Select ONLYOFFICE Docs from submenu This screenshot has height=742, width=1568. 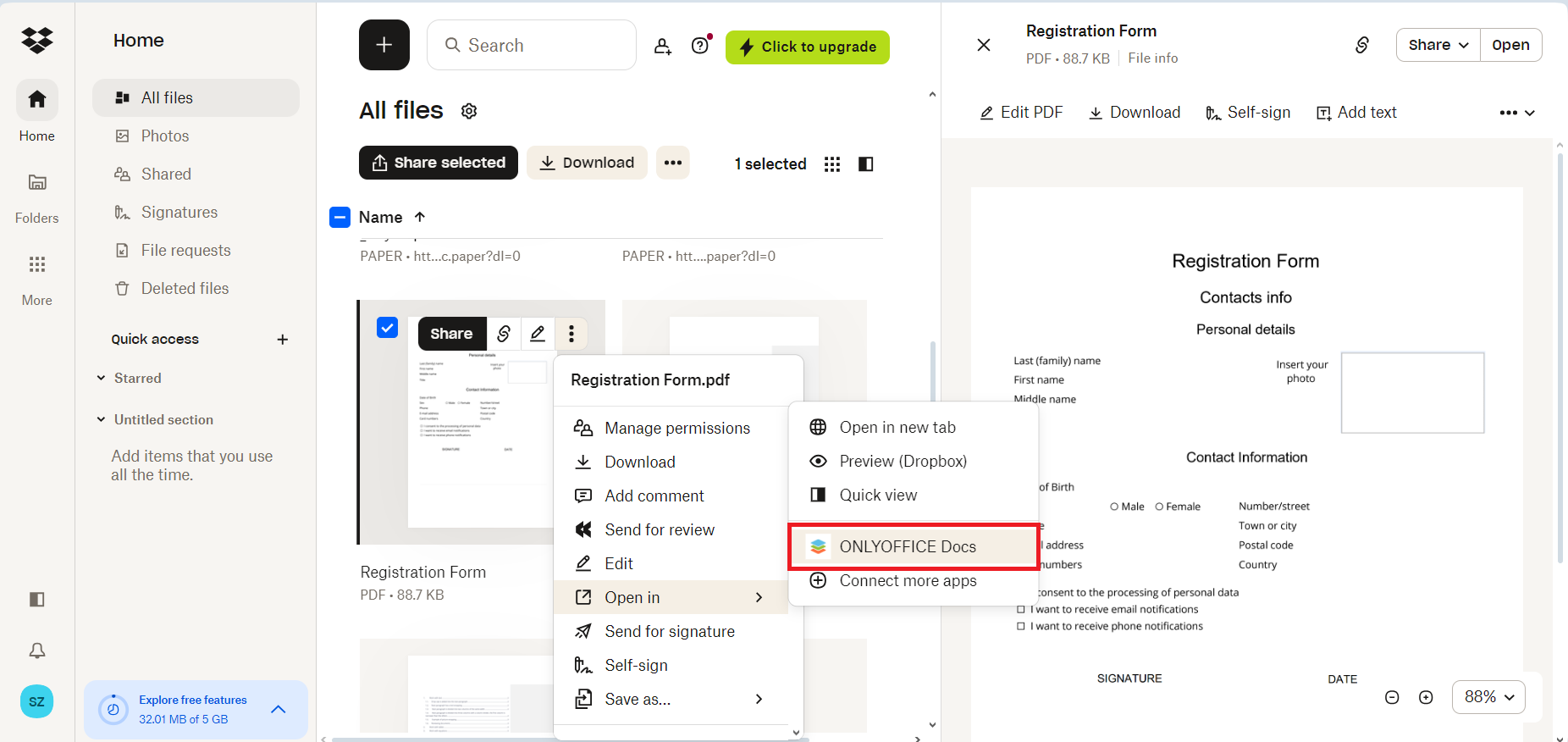(907, 546)
